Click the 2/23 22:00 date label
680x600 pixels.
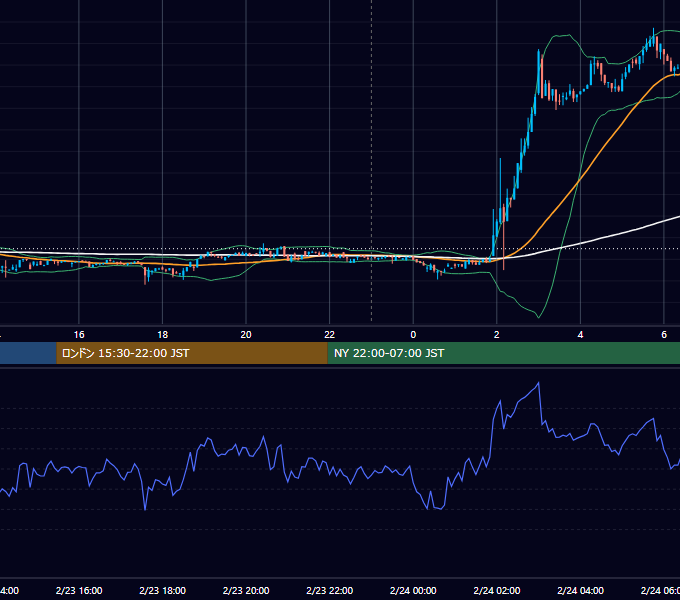pyautogui.click(x=330, y=590)
